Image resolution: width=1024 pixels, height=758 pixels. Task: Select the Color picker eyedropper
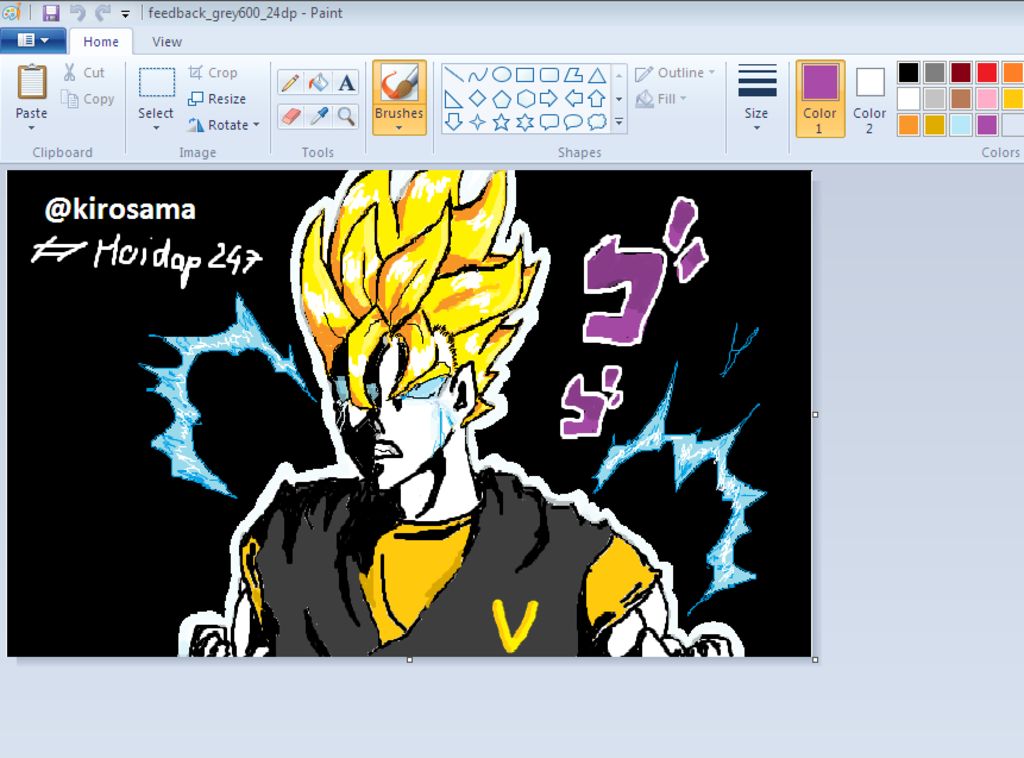(x=319, y=116)
